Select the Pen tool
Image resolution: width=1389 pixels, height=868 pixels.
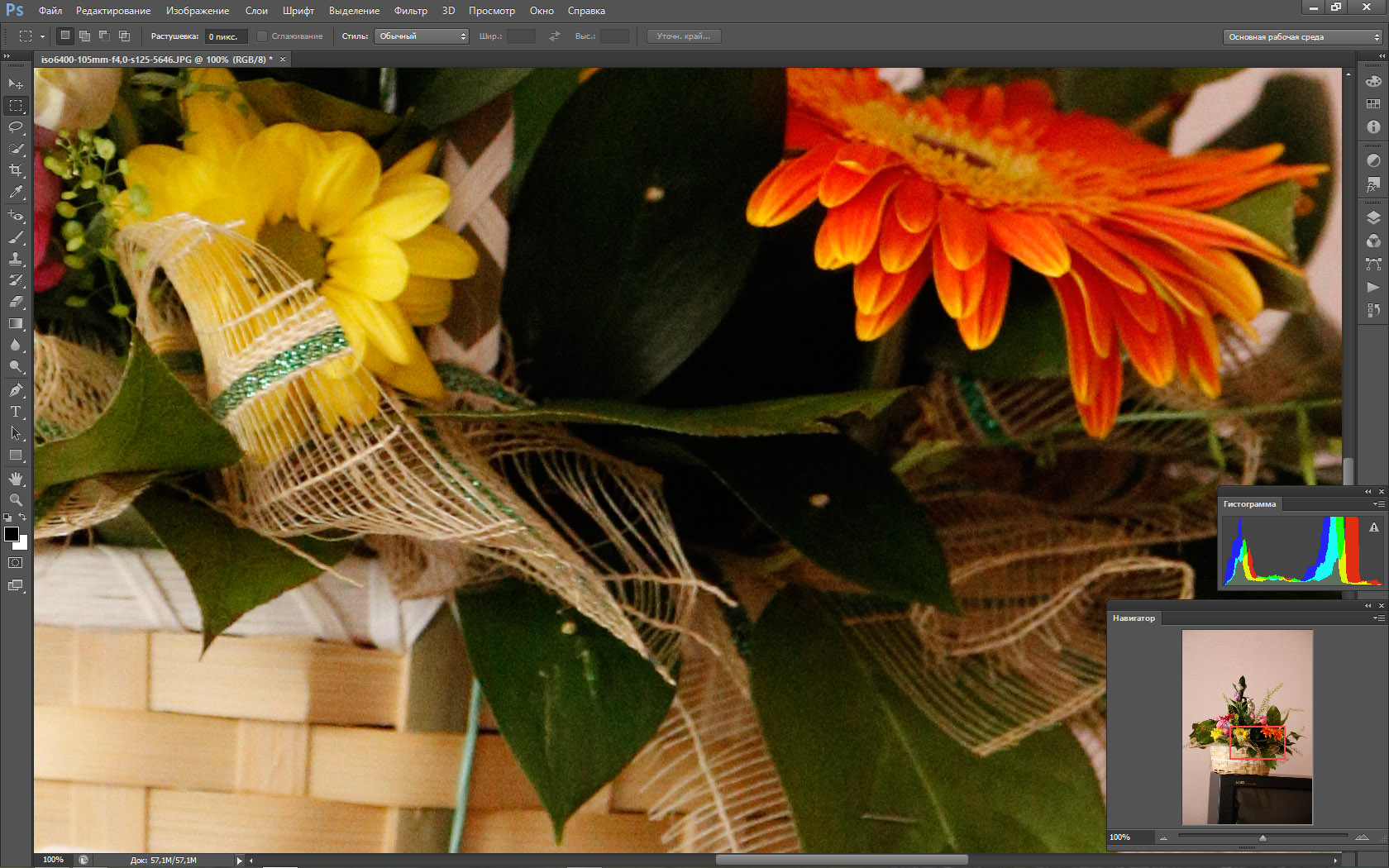coord(16,390)
